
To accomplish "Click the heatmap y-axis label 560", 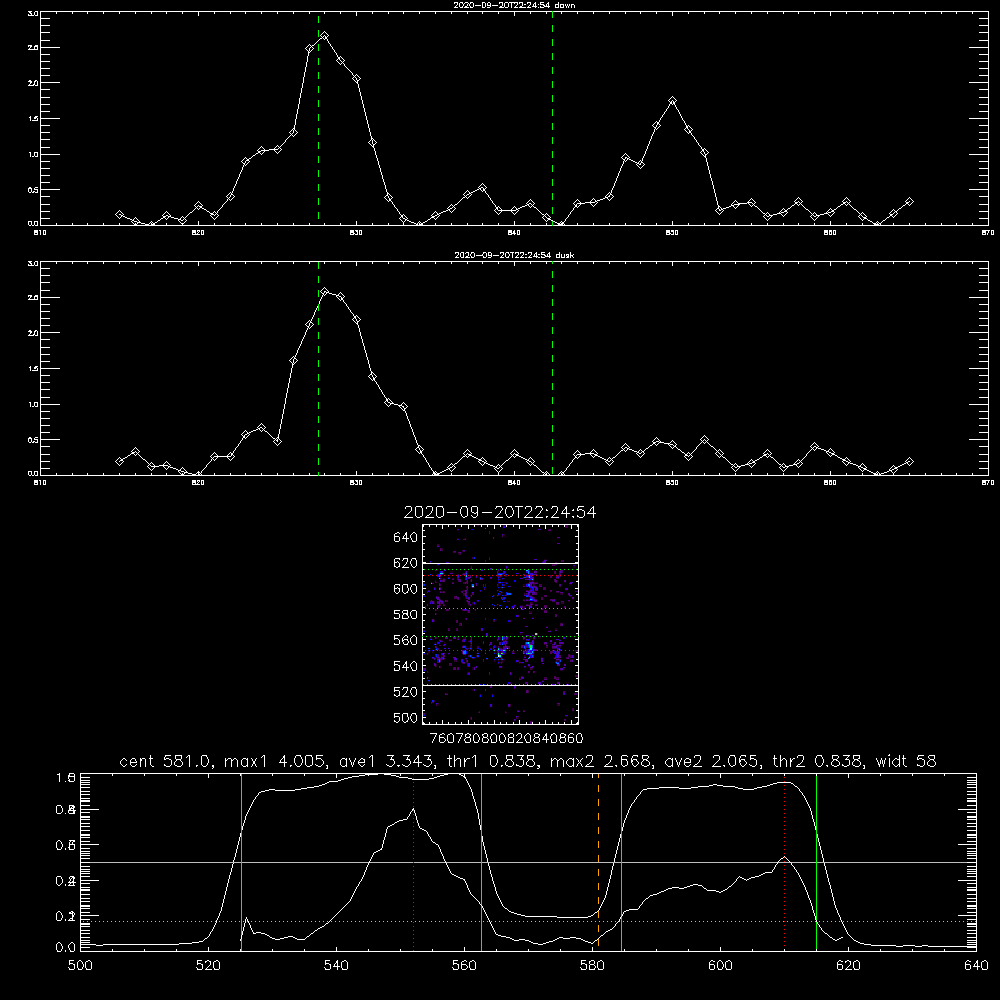I will pyautogui.click(x=405, y=640).
